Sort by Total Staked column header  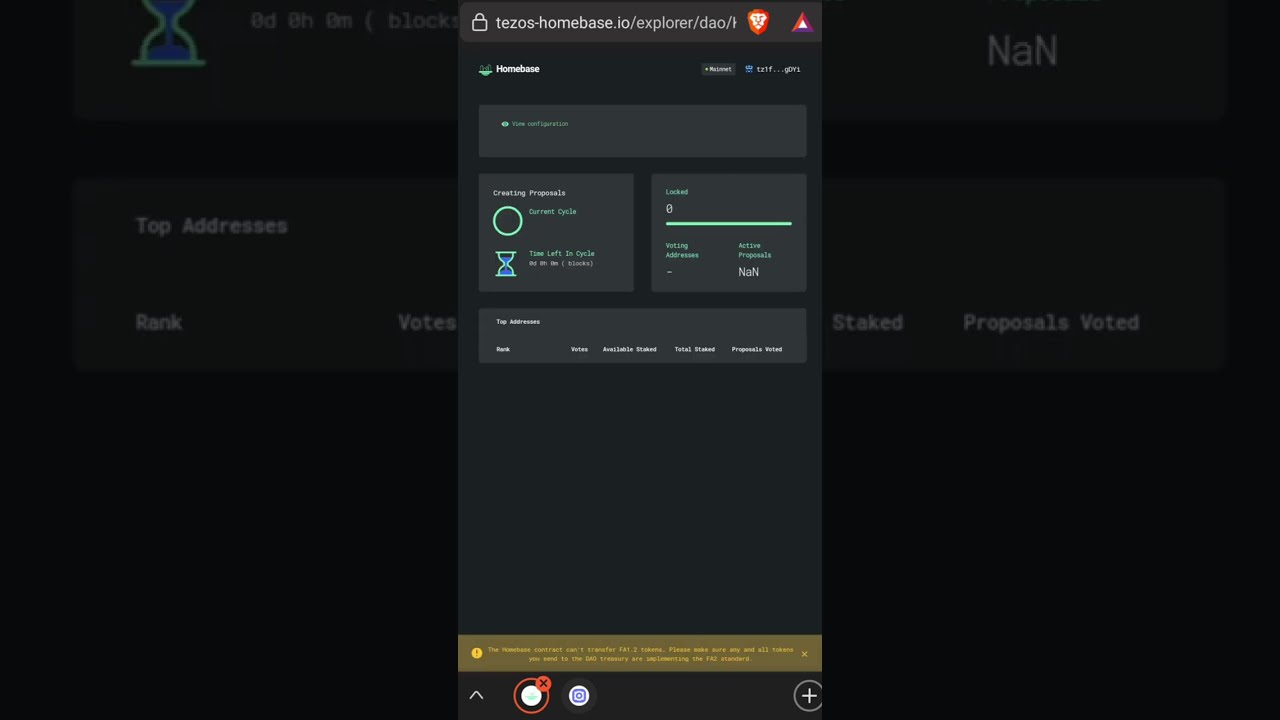[695, 349]
